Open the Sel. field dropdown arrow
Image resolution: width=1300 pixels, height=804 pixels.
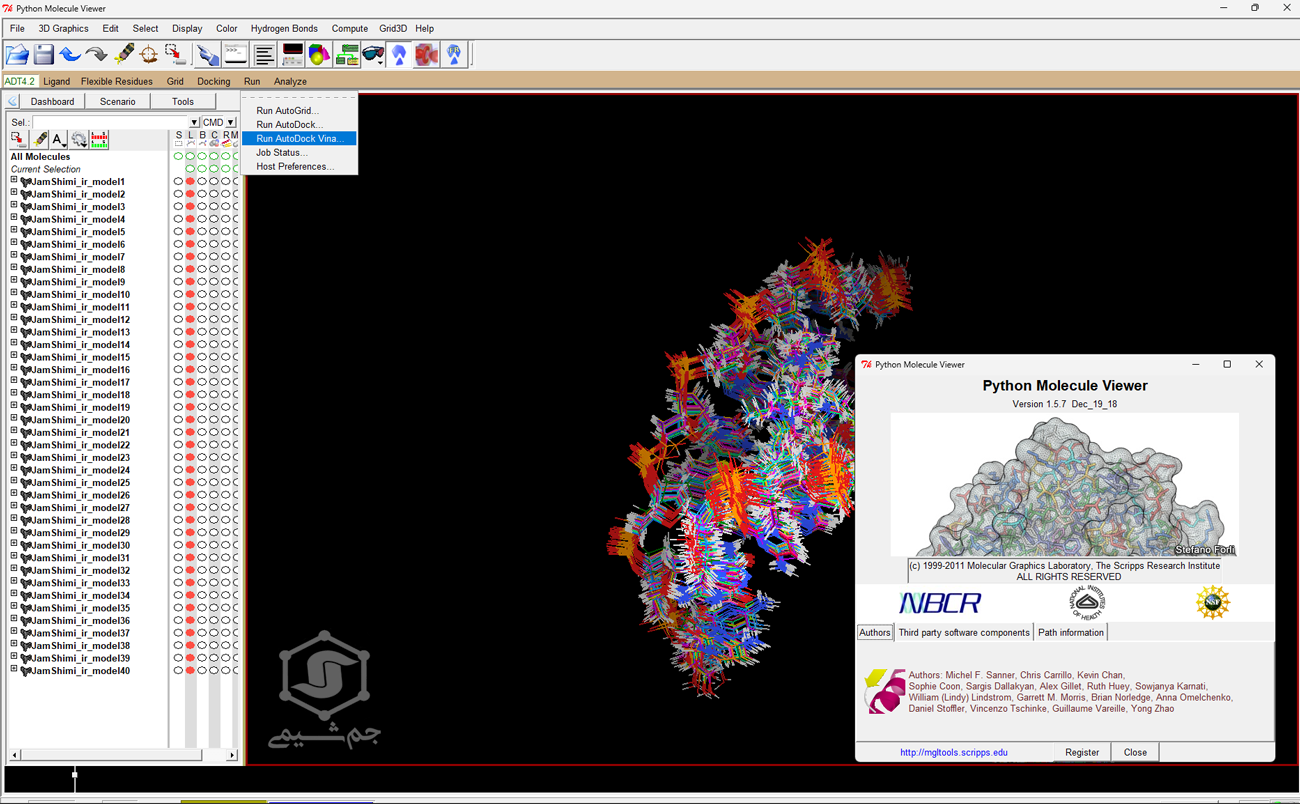[194, 122]
